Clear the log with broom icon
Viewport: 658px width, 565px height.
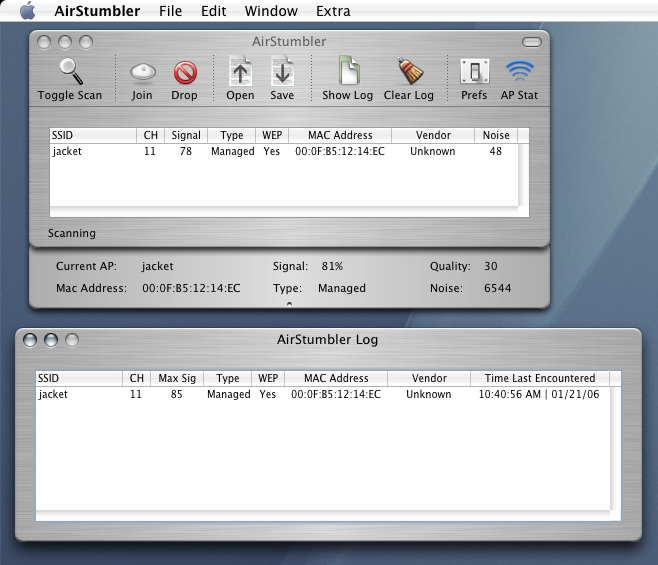408,73
